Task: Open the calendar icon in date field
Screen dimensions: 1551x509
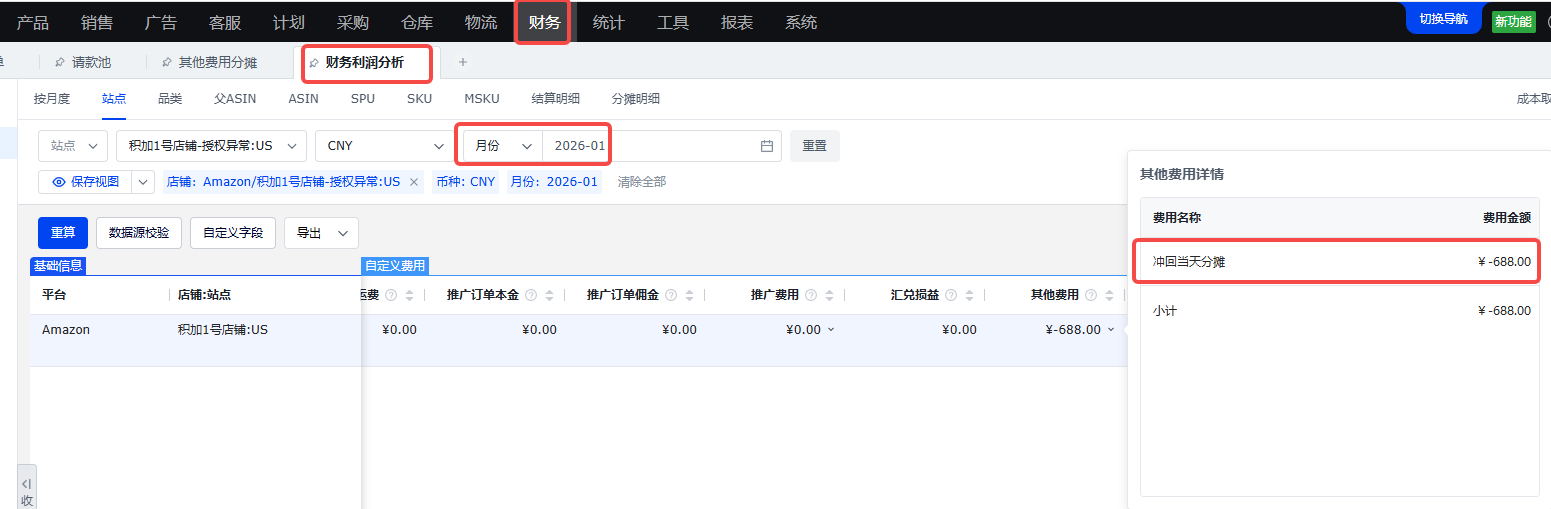Action: pos(767,146)
